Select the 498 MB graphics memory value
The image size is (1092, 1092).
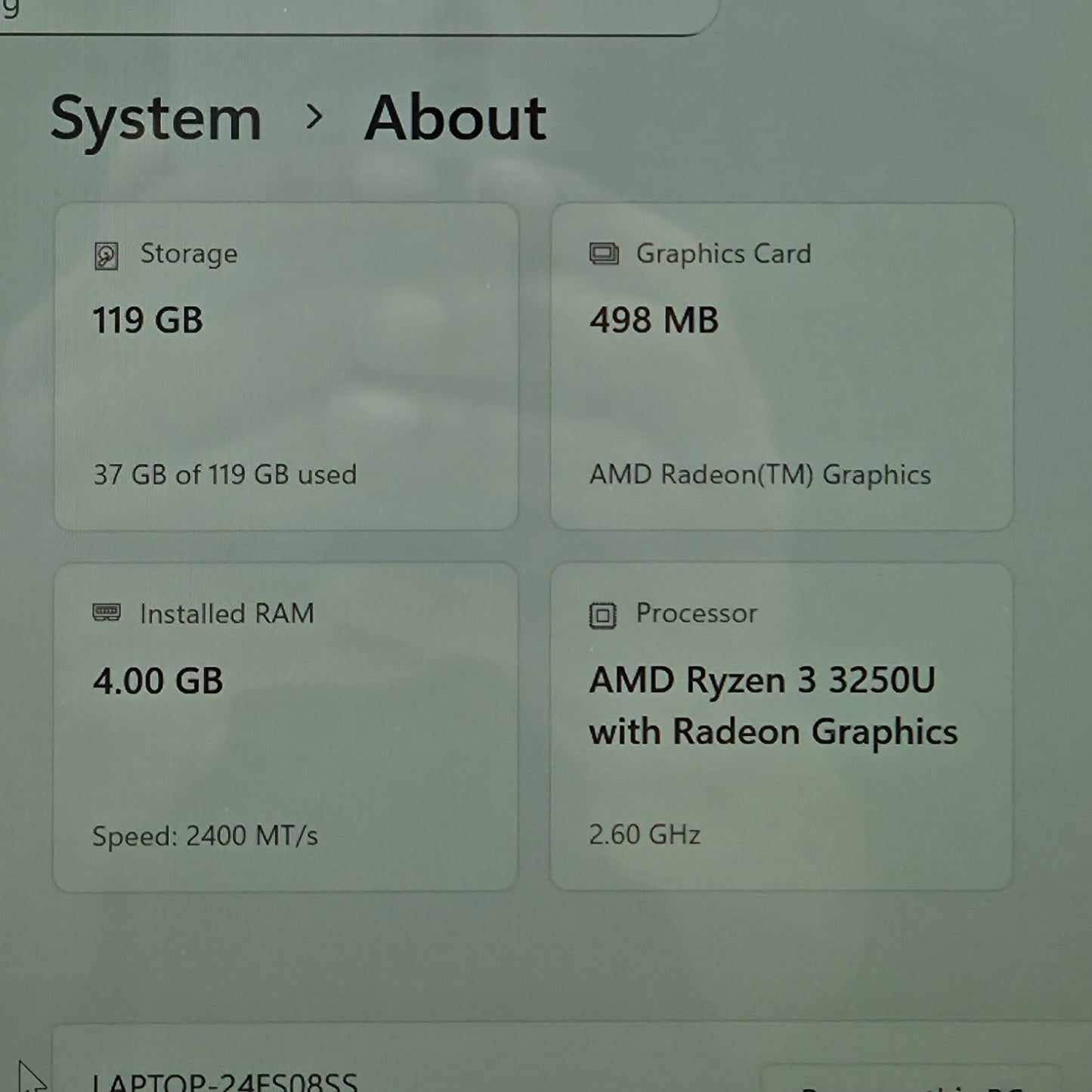click(x=654, y=320)
